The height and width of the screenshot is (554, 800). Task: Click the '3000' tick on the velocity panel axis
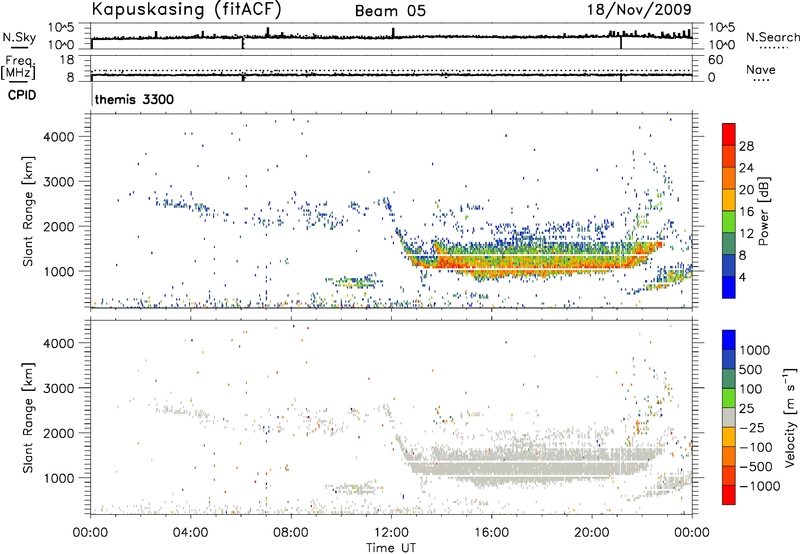(x=58, y=388)
